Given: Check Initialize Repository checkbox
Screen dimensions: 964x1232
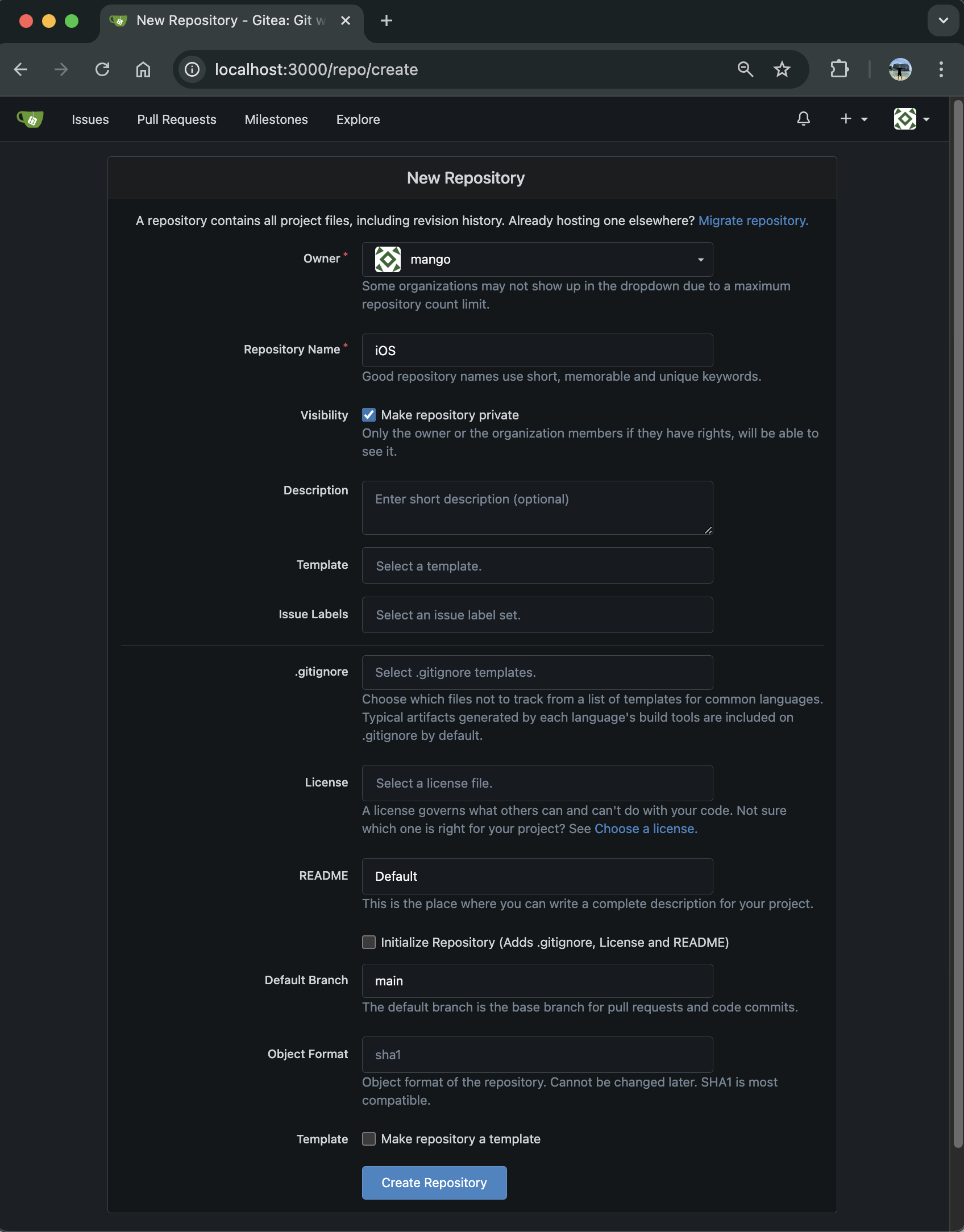Looking at the screenshot, I should tap(369, 942).
